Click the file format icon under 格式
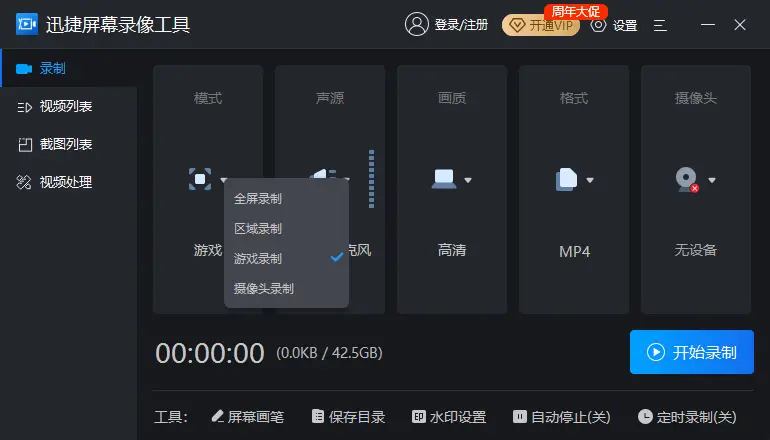770x440 pixels. tap(566, 179)
